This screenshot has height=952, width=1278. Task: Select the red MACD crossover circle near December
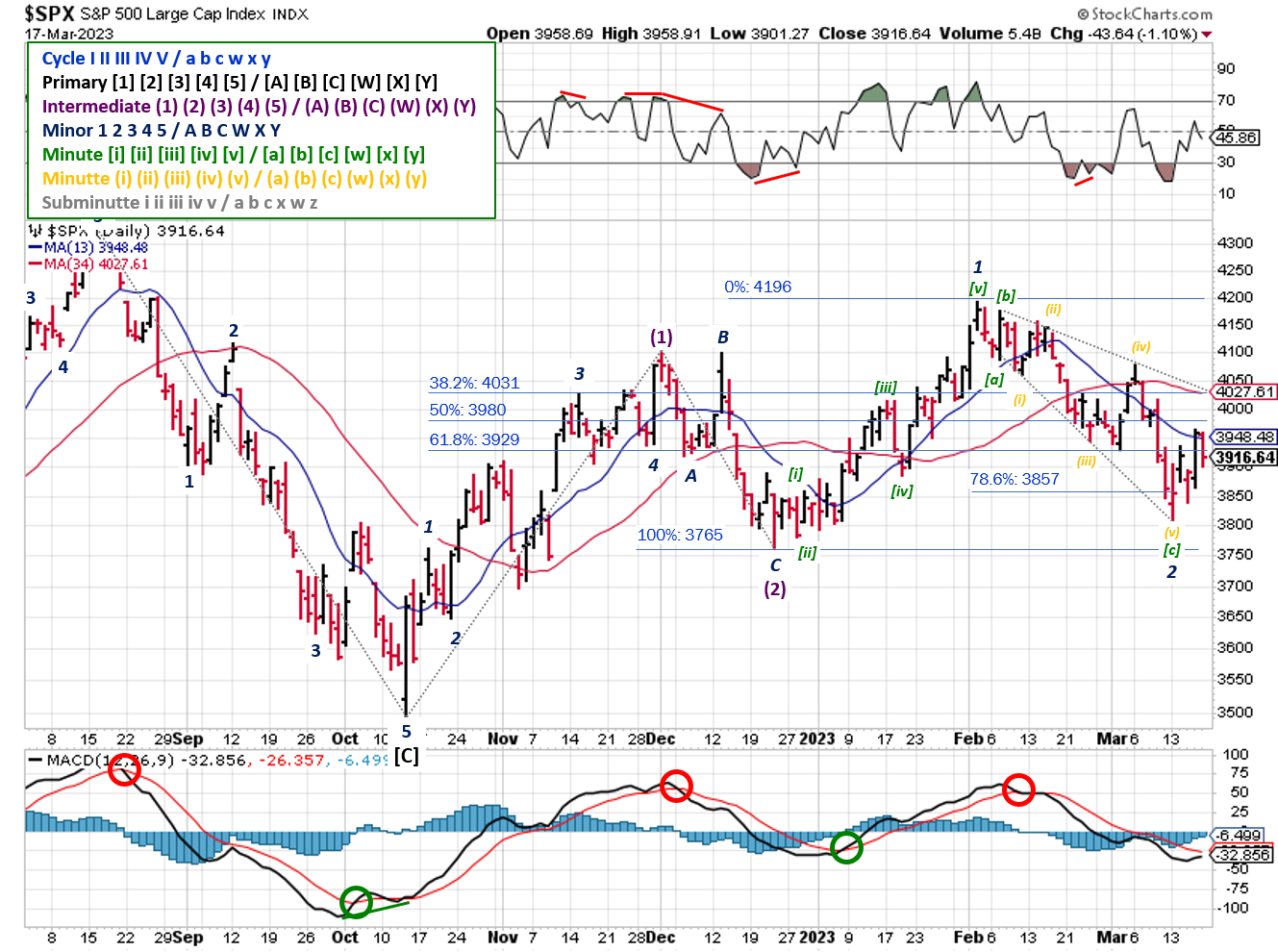(677, 786)
